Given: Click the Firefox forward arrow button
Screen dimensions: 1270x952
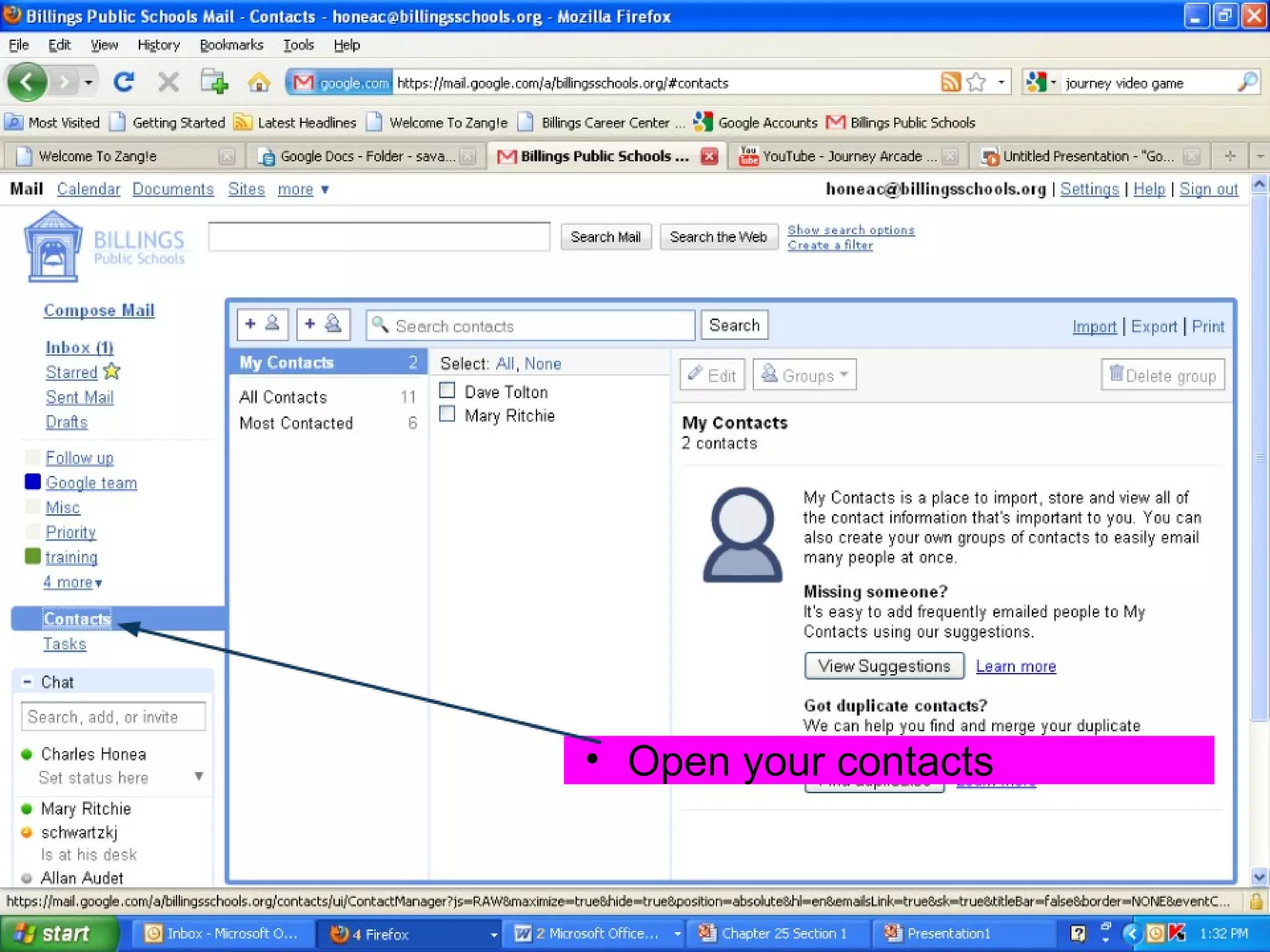Looking at the screenshot, I should [x=64, y=82].
